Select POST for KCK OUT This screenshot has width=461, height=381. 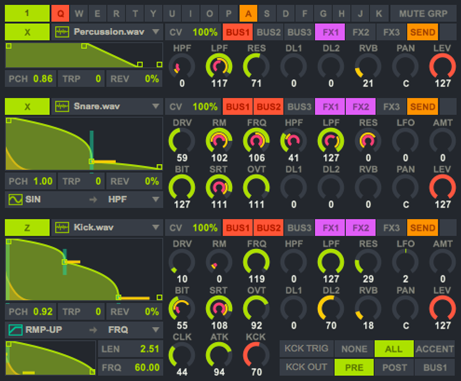[x=394, y=367]
